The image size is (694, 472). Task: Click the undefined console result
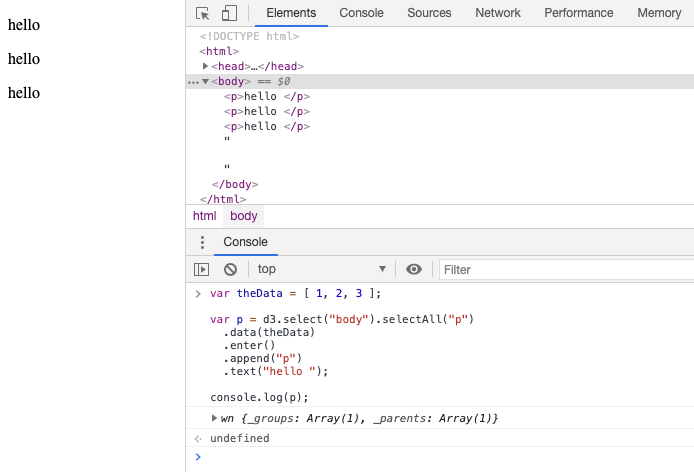240,438
